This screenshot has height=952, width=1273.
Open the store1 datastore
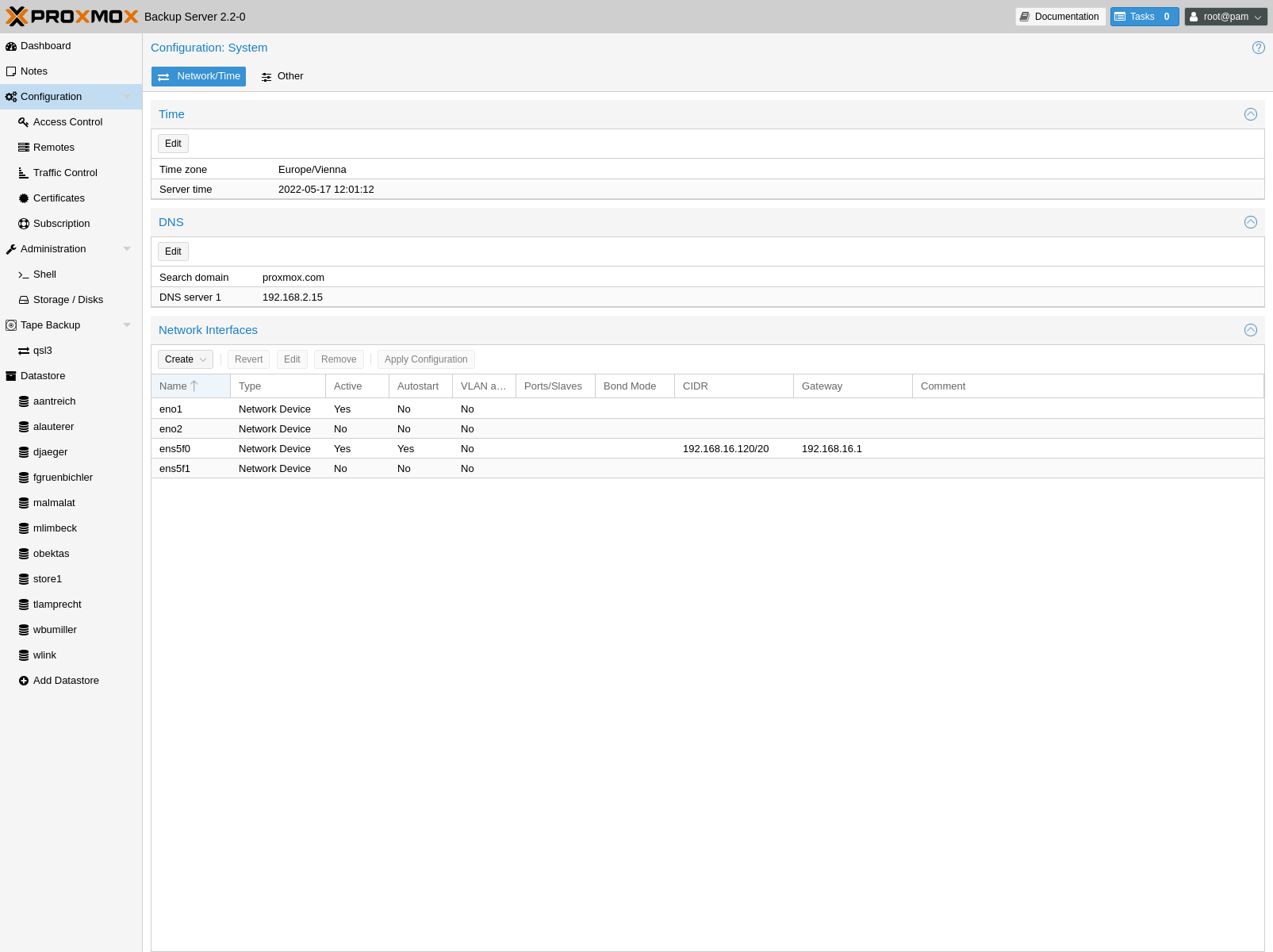point(47,579)
